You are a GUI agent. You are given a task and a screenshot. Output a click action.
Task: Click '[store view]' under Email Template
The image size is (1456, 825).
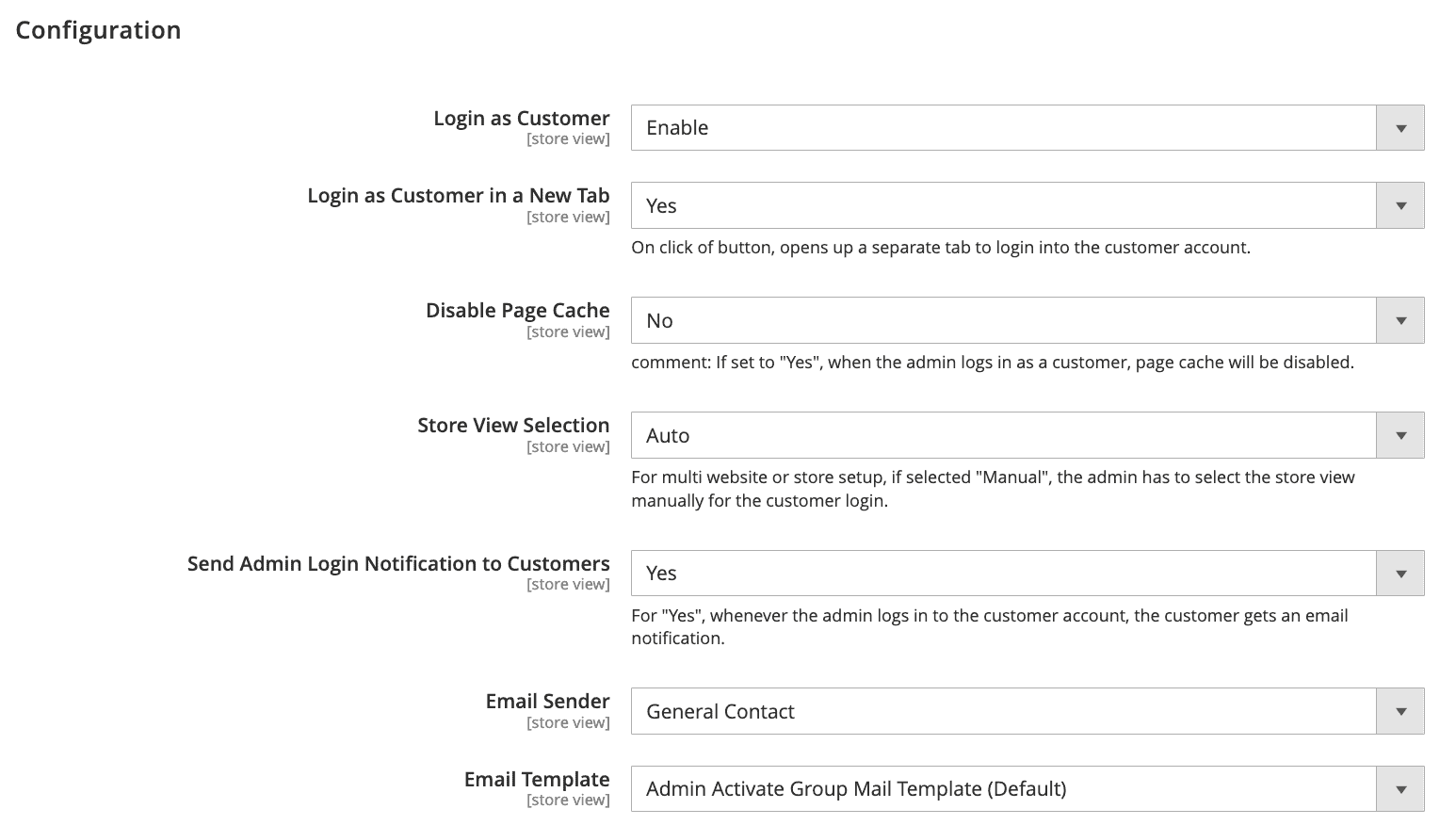click(x=568, y=801)
